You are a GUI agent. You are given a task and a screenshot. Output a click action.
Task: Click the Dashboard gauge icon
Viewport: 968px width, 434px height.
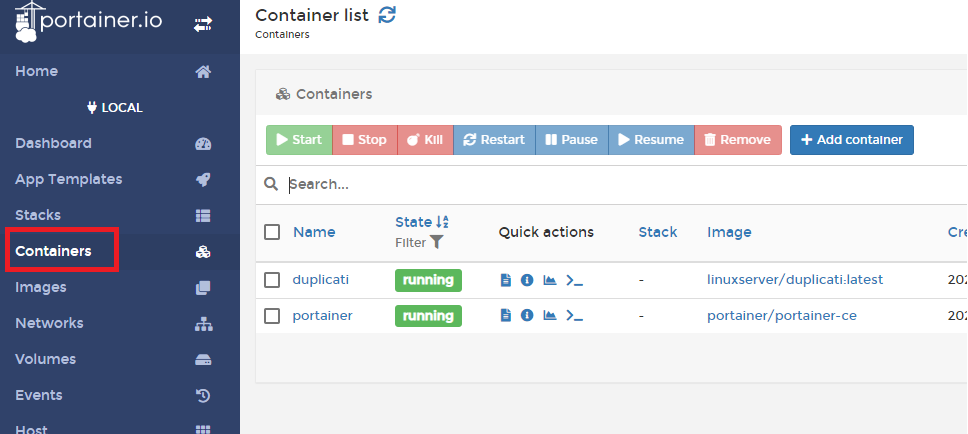(203, 144)
